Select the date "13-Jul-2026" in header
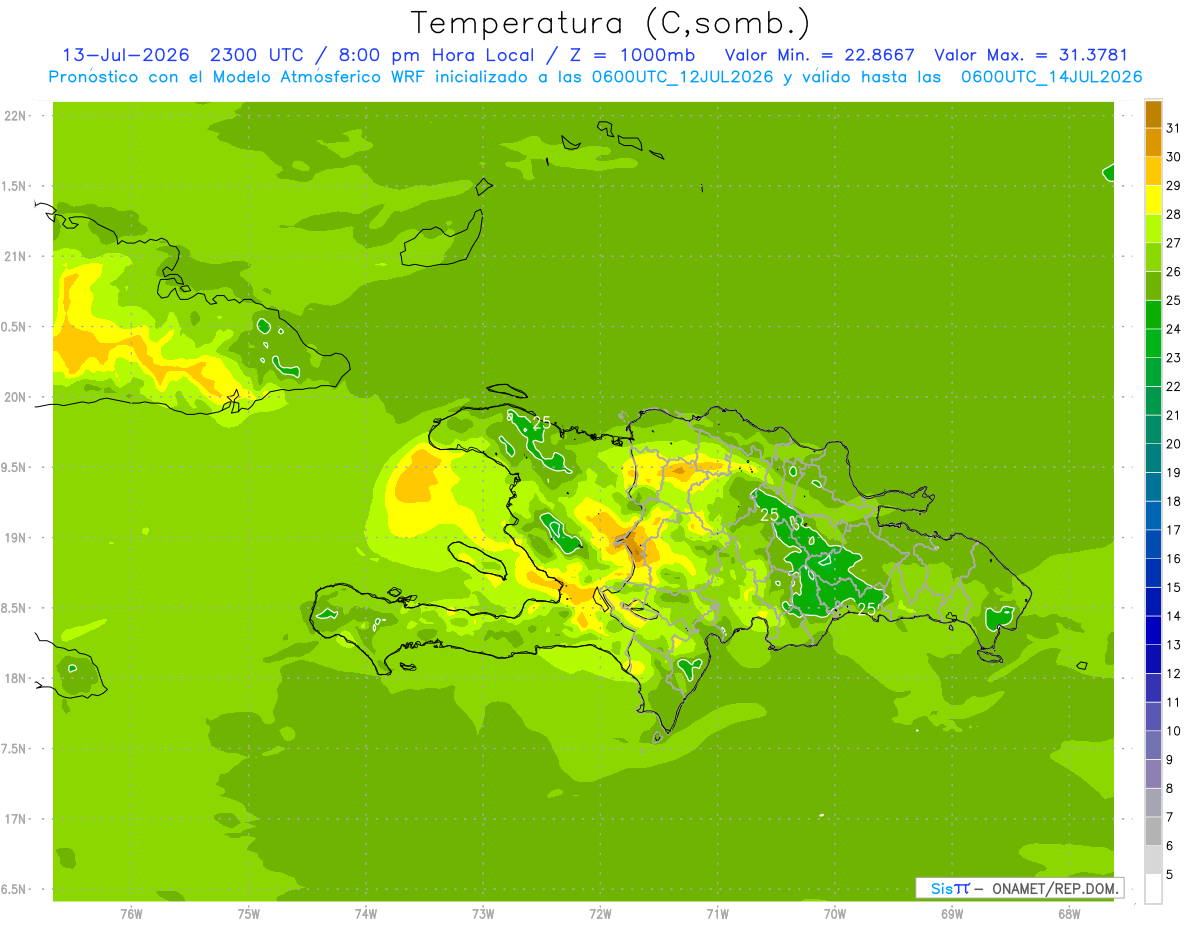The width and height of the screenshot is (1200, 927). [125, 55]
